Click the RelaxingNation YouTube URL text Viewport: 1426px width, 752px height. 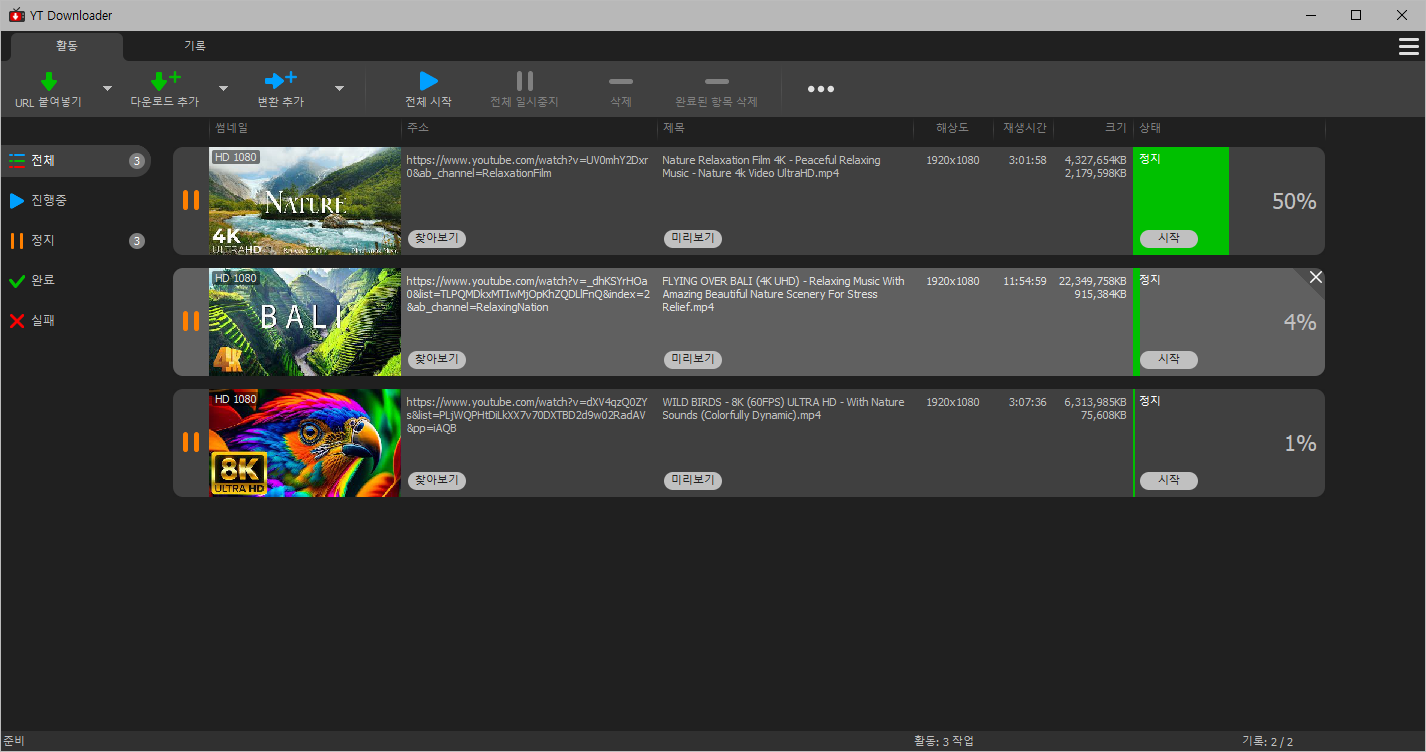coord(528,294)
